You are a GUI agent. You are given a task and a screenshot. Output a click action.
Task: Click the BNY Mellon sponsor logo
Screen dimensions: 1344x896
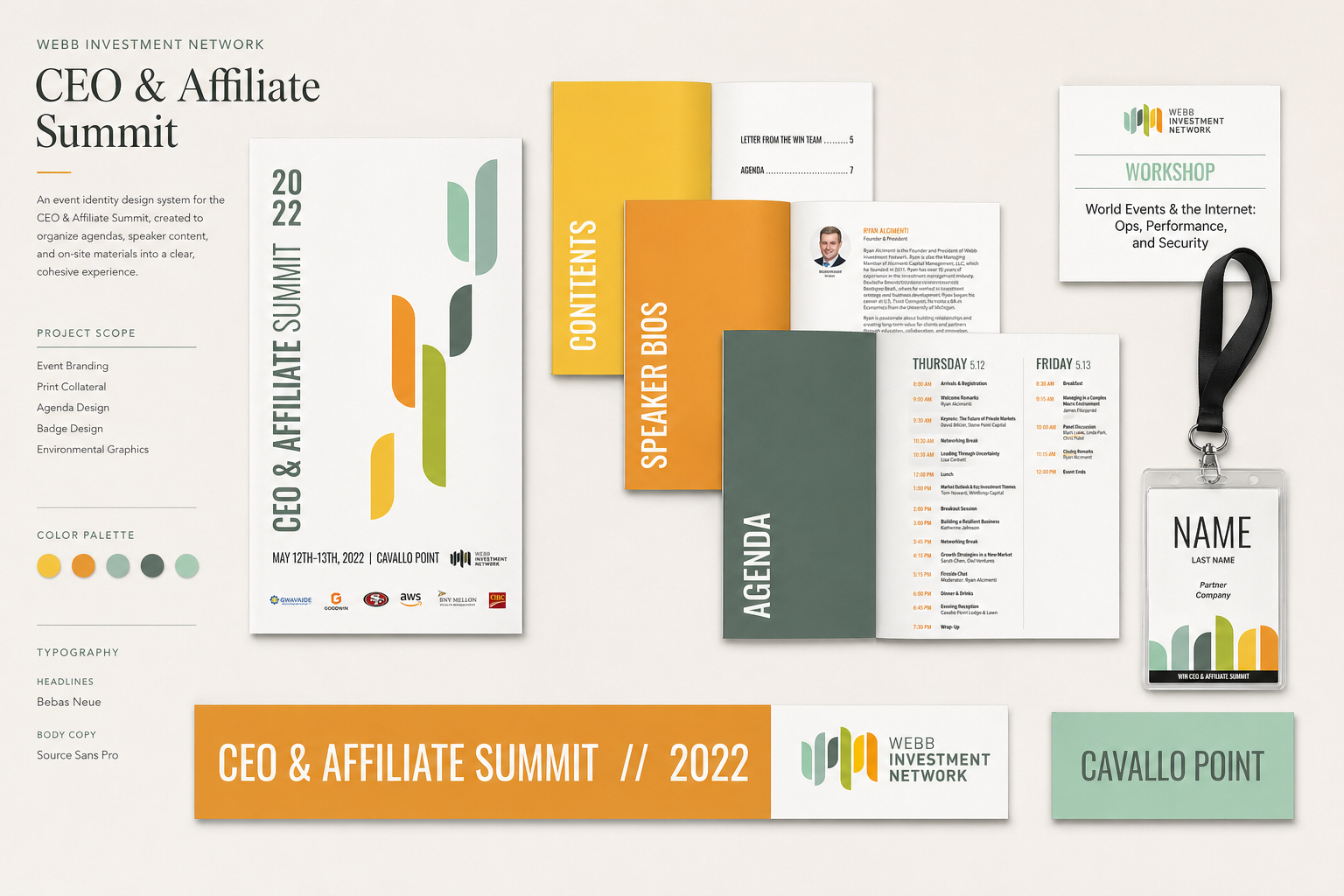[x=458, y=598]
